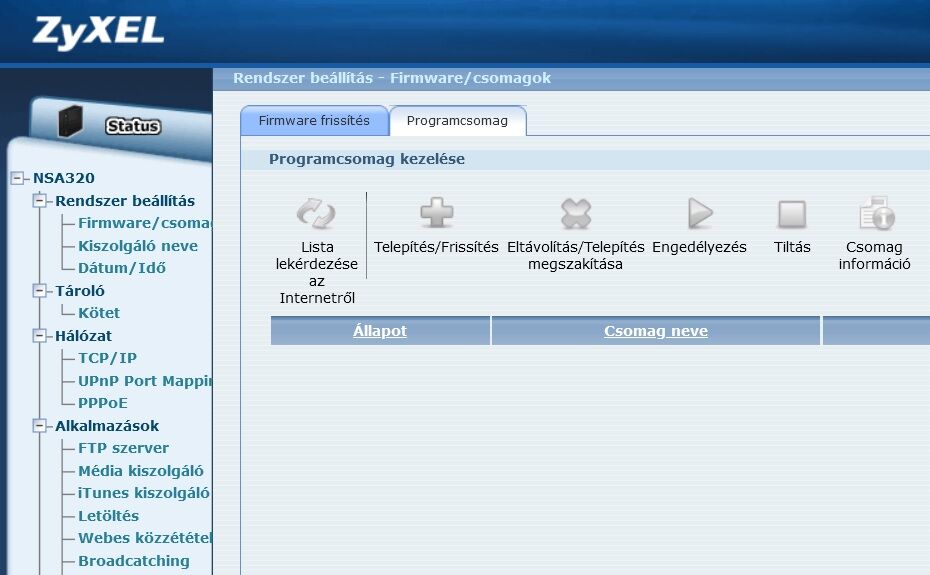Open the Letöltés page
Image resolution: width=930 pixels, height=575 pixels.
coord(108,516)
